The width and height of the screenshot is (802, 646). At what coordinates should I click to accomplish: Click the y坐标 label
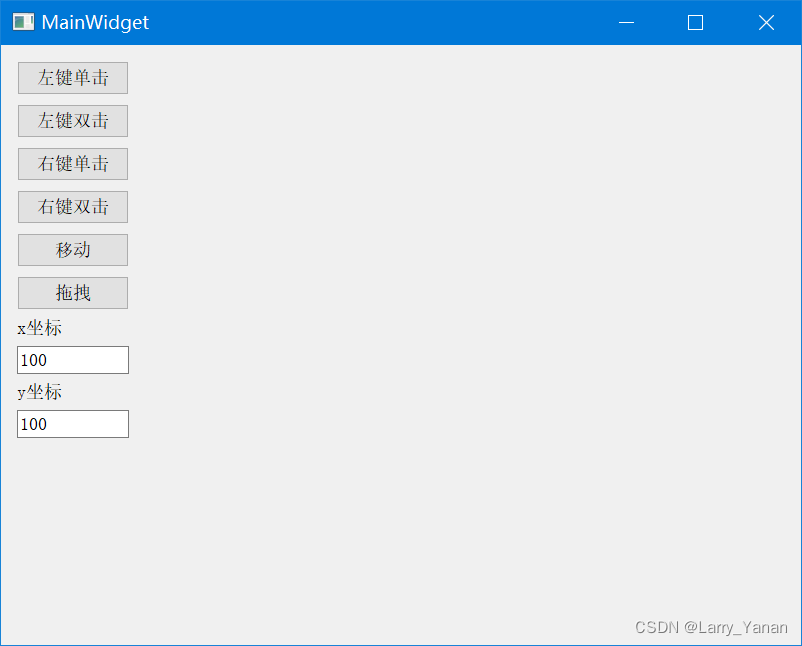(x=39, y=392)
